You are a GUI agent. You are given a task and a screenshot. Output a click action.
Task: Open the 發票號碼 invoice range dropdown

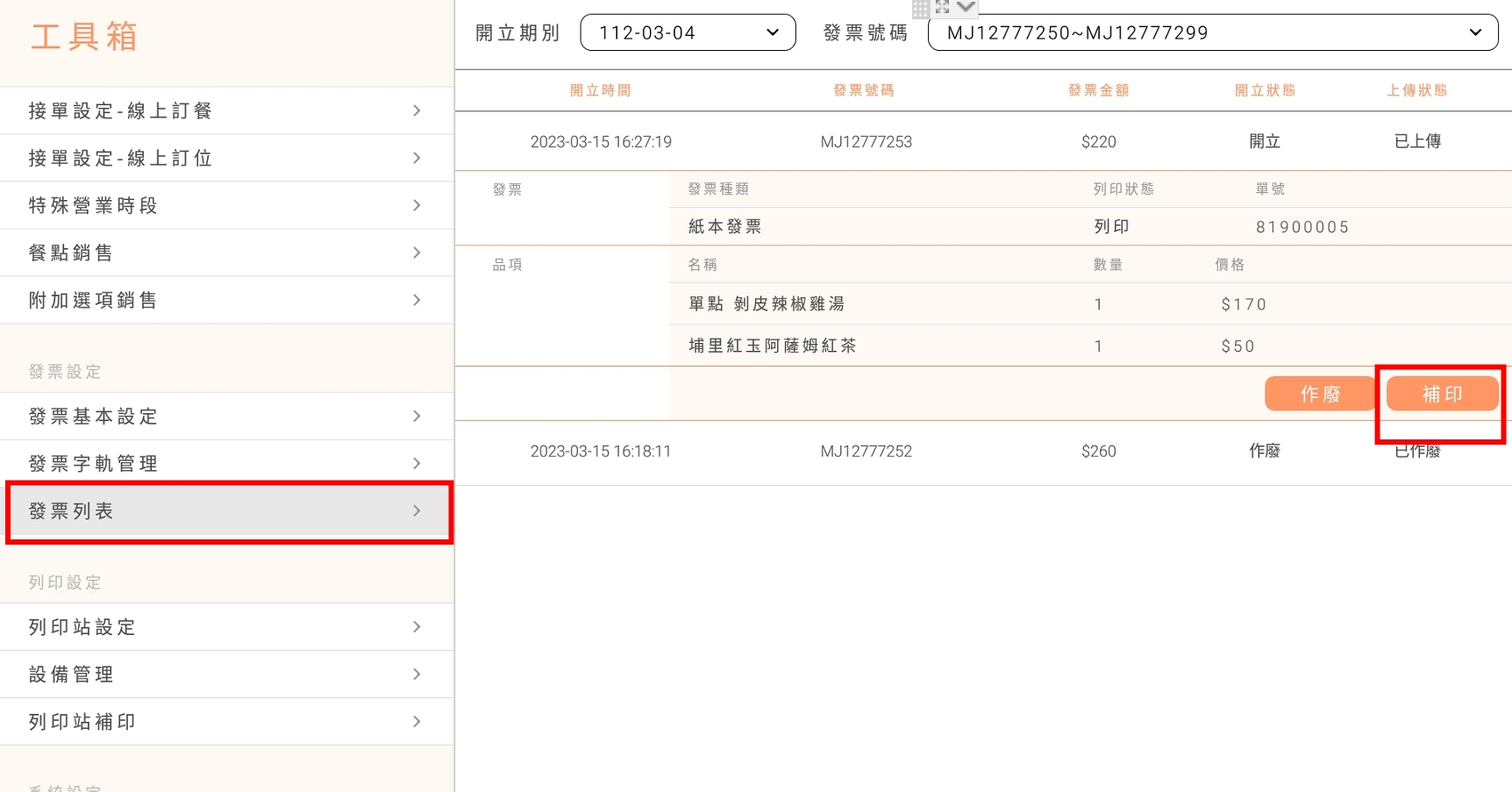point(1212,32)
